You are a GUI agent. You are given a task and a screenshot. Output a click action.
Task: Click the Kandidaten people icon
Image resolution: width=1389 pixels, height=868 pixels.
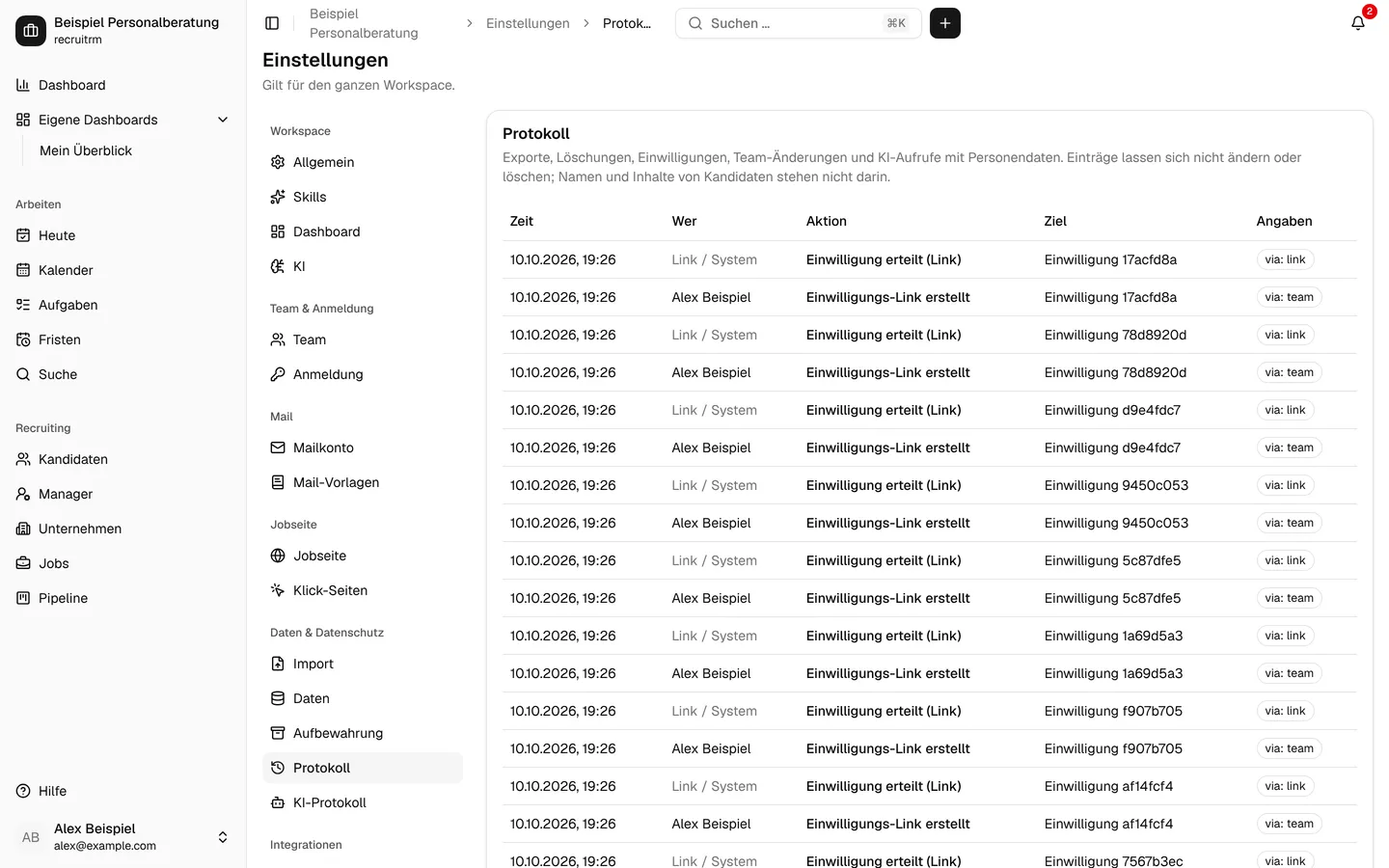[x=23, y=459]
